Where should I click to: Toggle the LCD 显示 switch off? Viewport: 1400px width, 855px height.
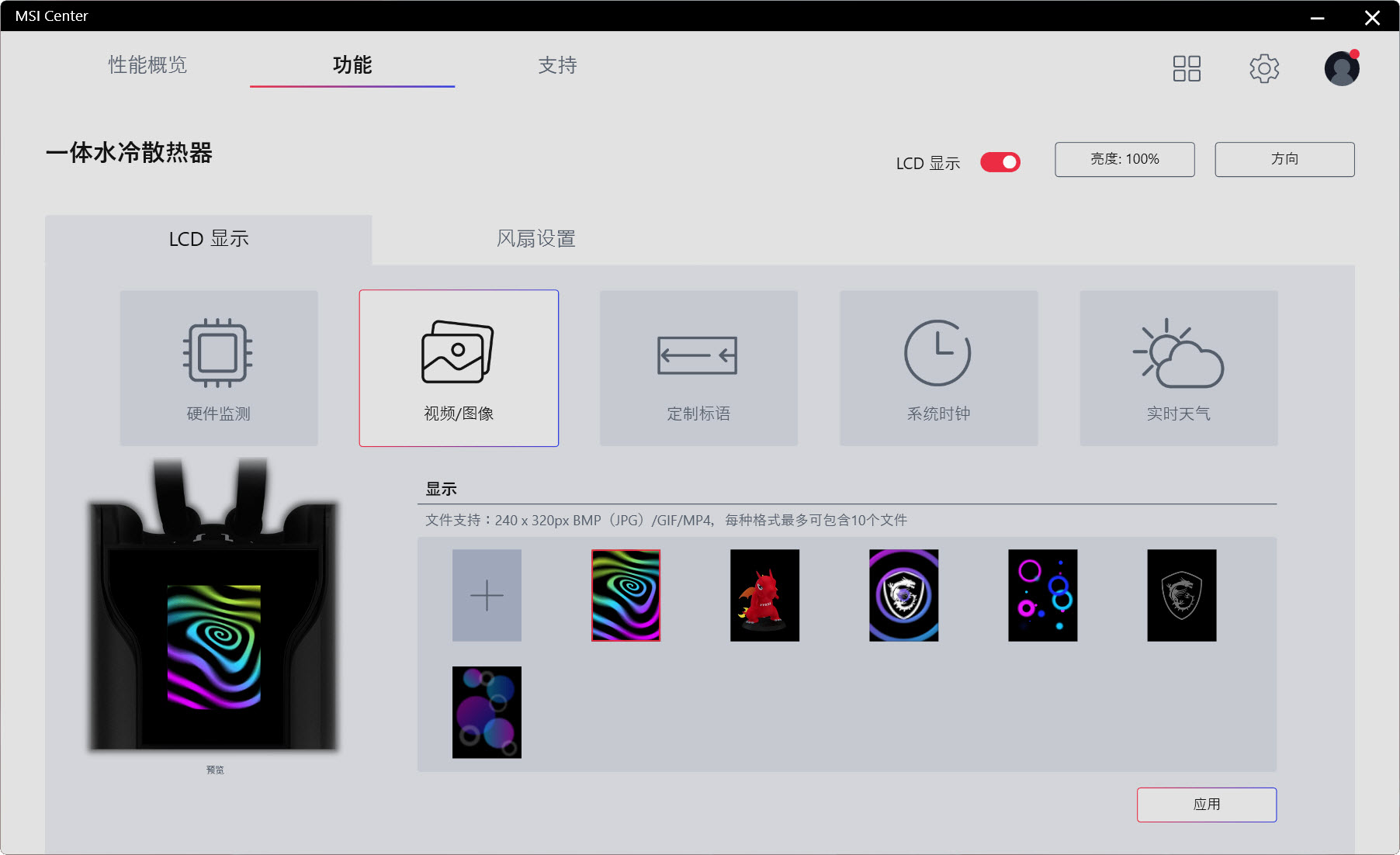1000,162
